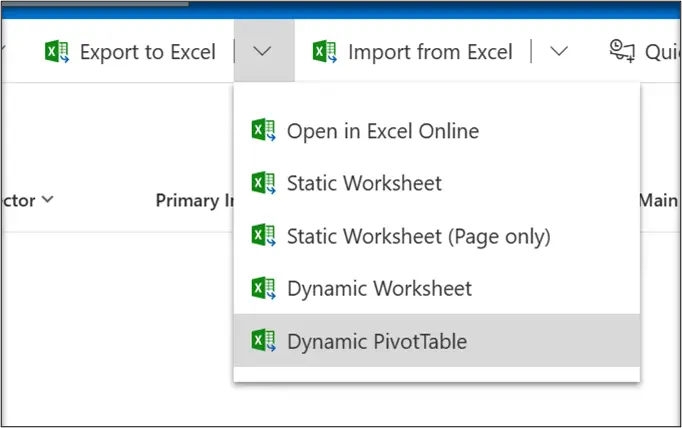The height and width of the screenshot is (428, 682).
Task: Click the Main column header at right
Action: tap(658, 201)
